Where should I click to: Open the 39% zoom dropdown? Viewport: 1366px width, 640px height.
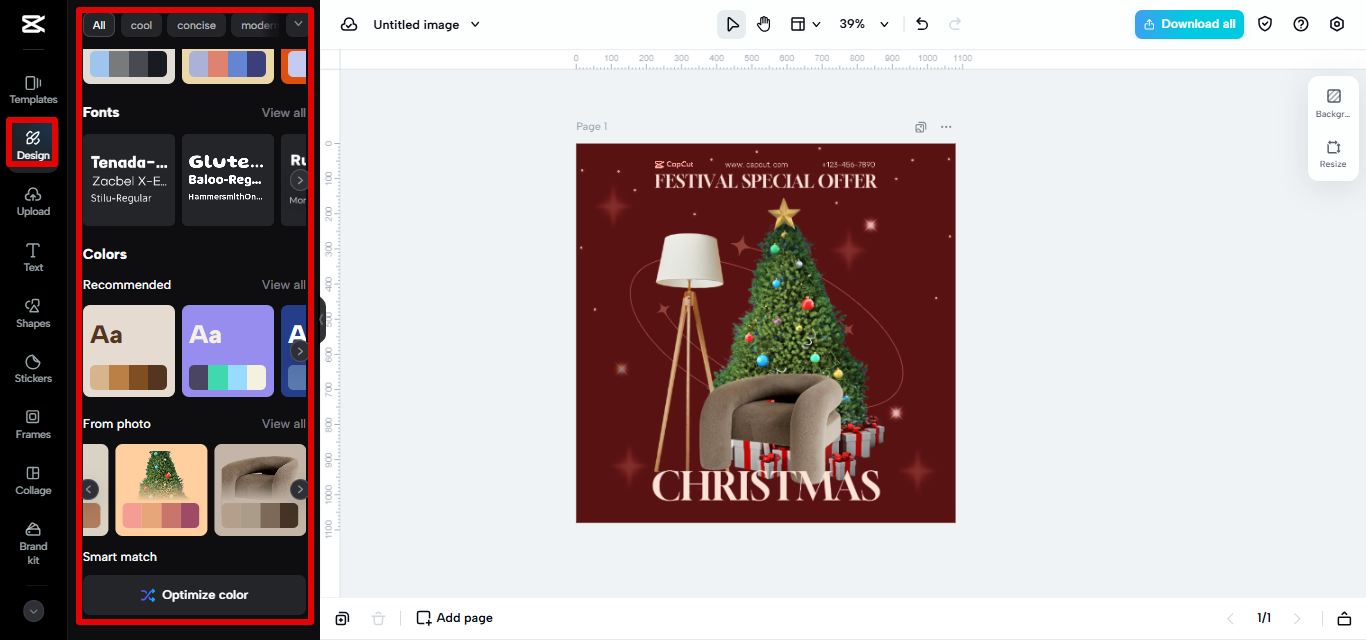point(864,24)
